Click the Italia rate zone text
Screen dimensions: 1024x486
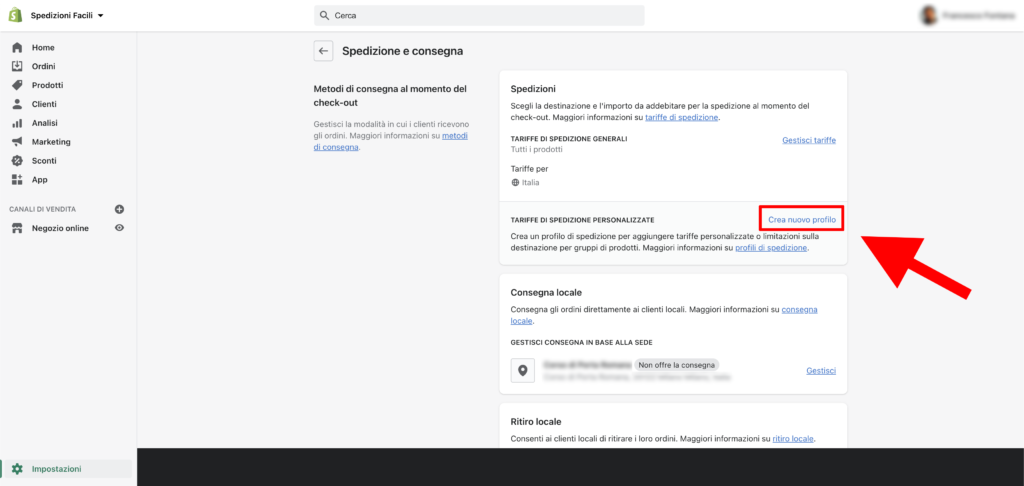tap(531, 183)
